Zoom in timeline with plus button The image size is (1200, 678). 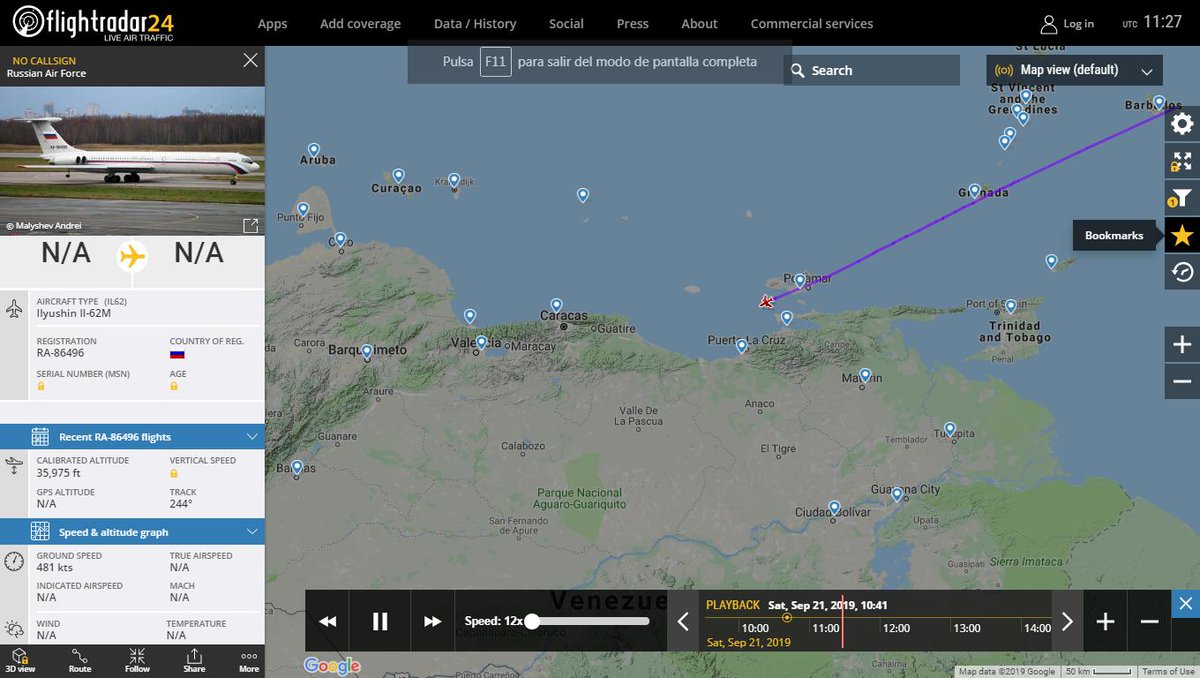click(x=1105, y=622)
